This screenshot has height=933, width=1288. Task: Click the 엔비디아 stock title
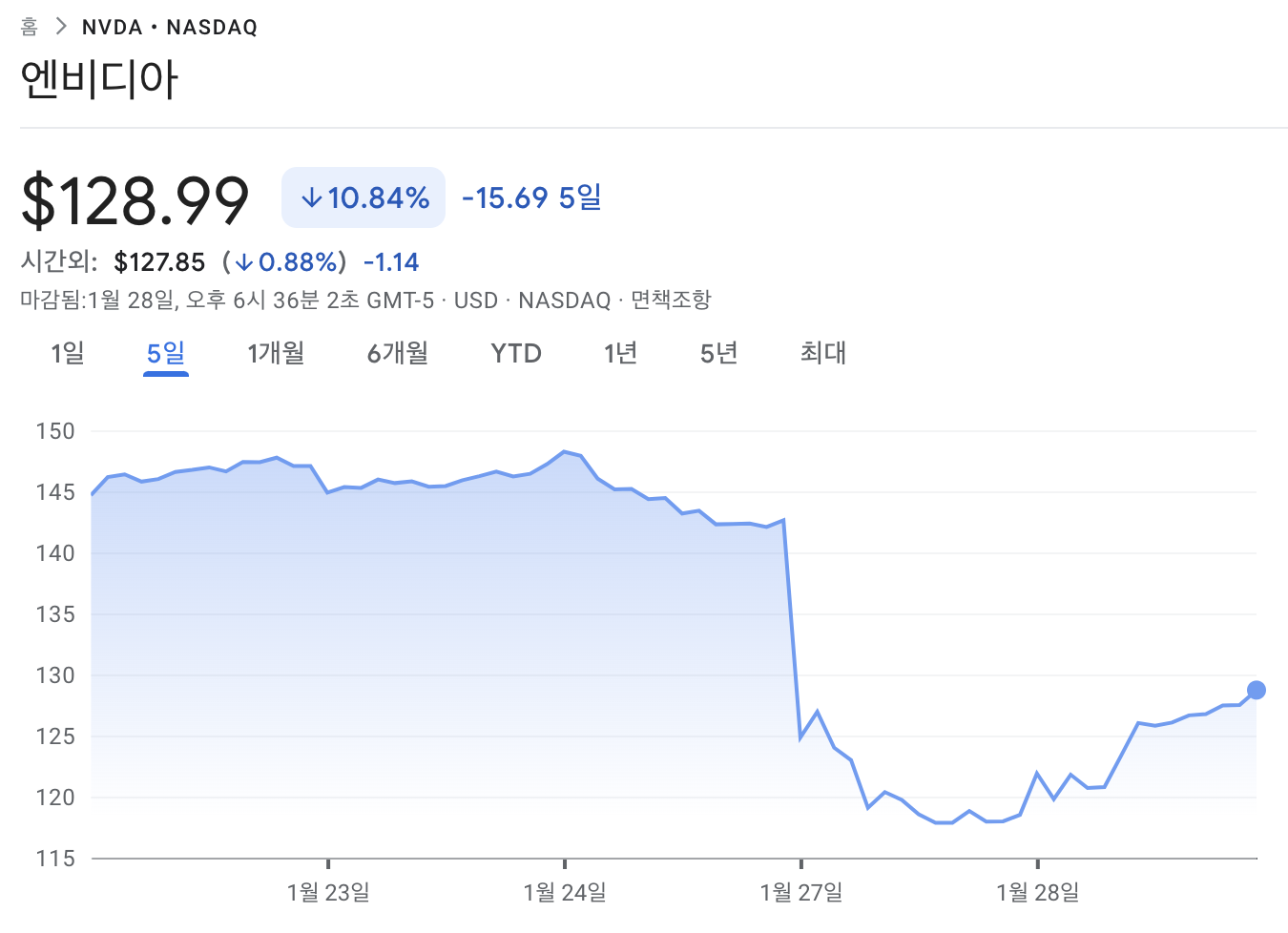point(100,79)
